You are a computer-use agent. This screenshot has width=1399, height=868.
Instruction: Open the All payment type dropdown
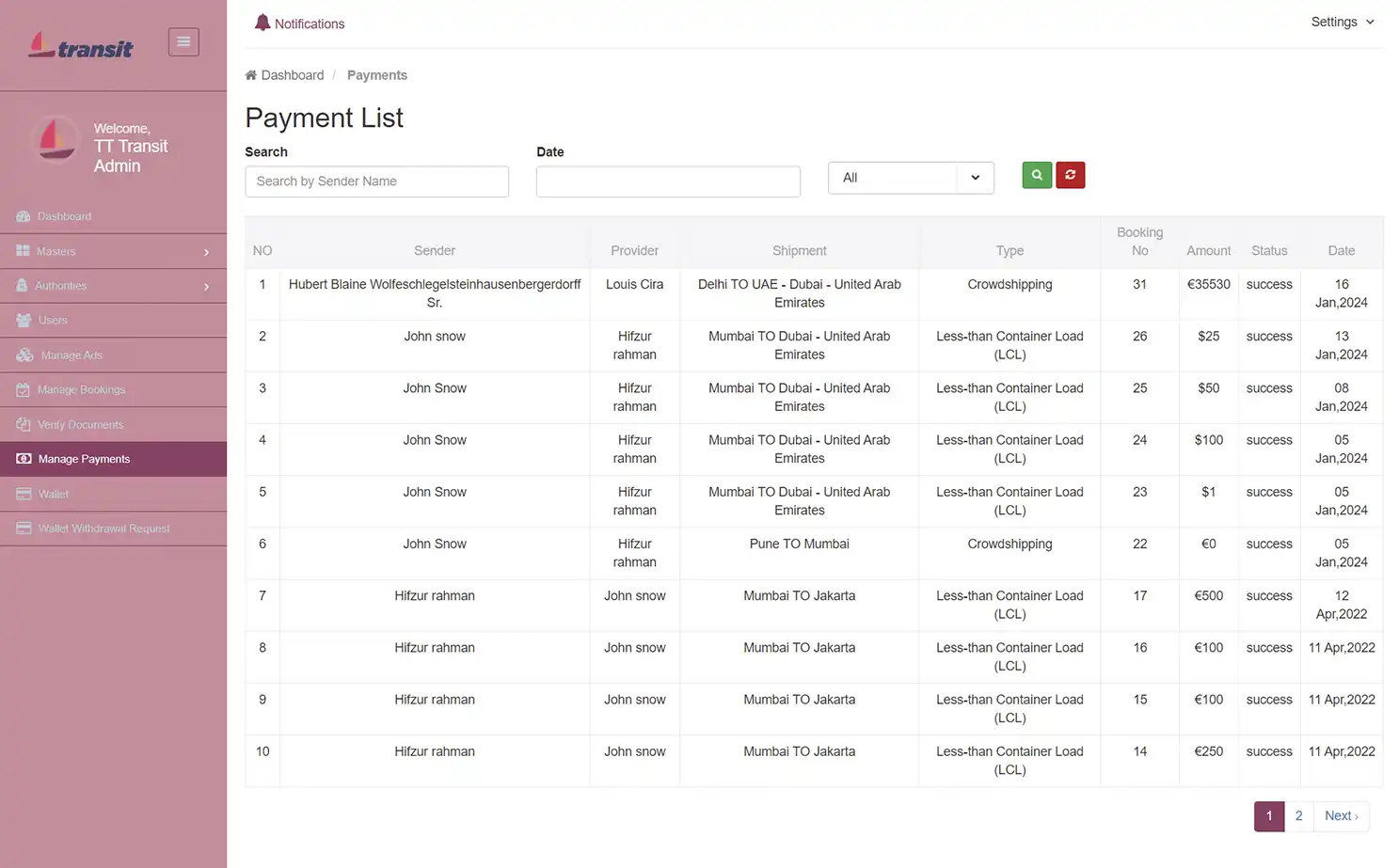point(910,178)
